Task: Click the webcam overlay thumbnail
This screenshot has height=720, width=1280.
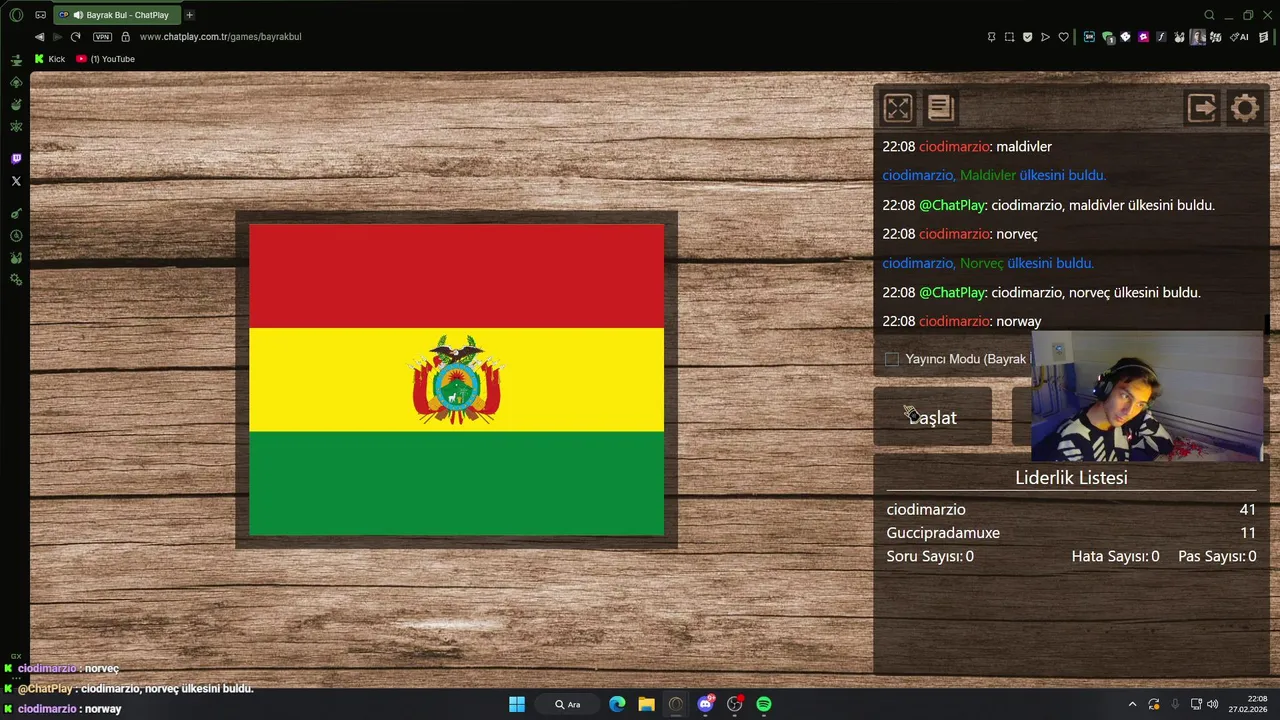Action: point(1147,396)
